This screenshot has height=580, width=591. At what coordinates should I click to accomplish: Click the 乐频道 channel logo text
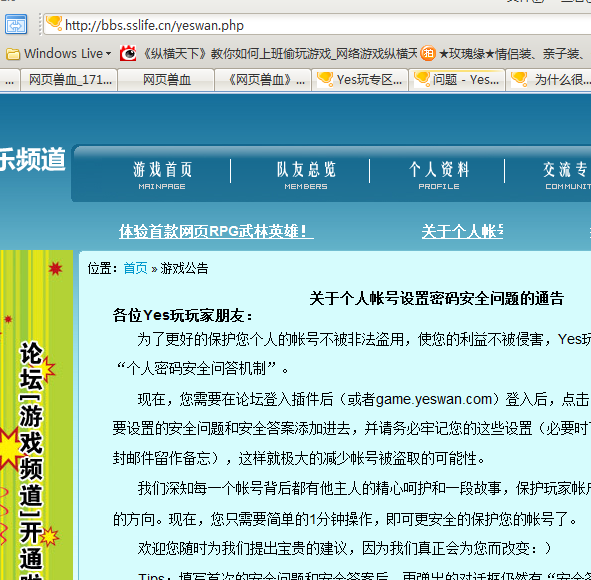pos(32,160)
